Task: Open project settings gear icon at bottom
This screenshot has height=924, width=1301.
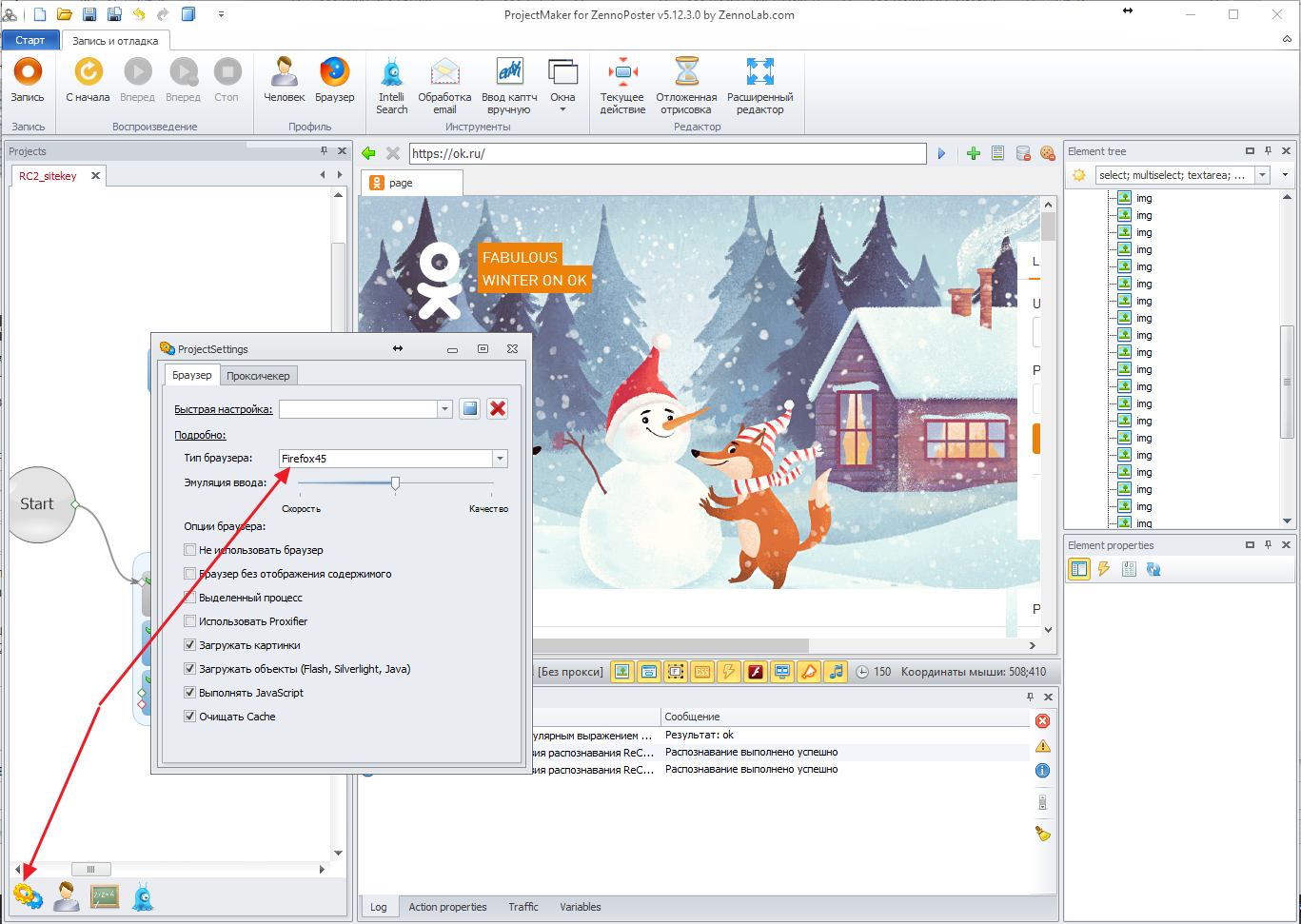Action: (x=28, y=895)
